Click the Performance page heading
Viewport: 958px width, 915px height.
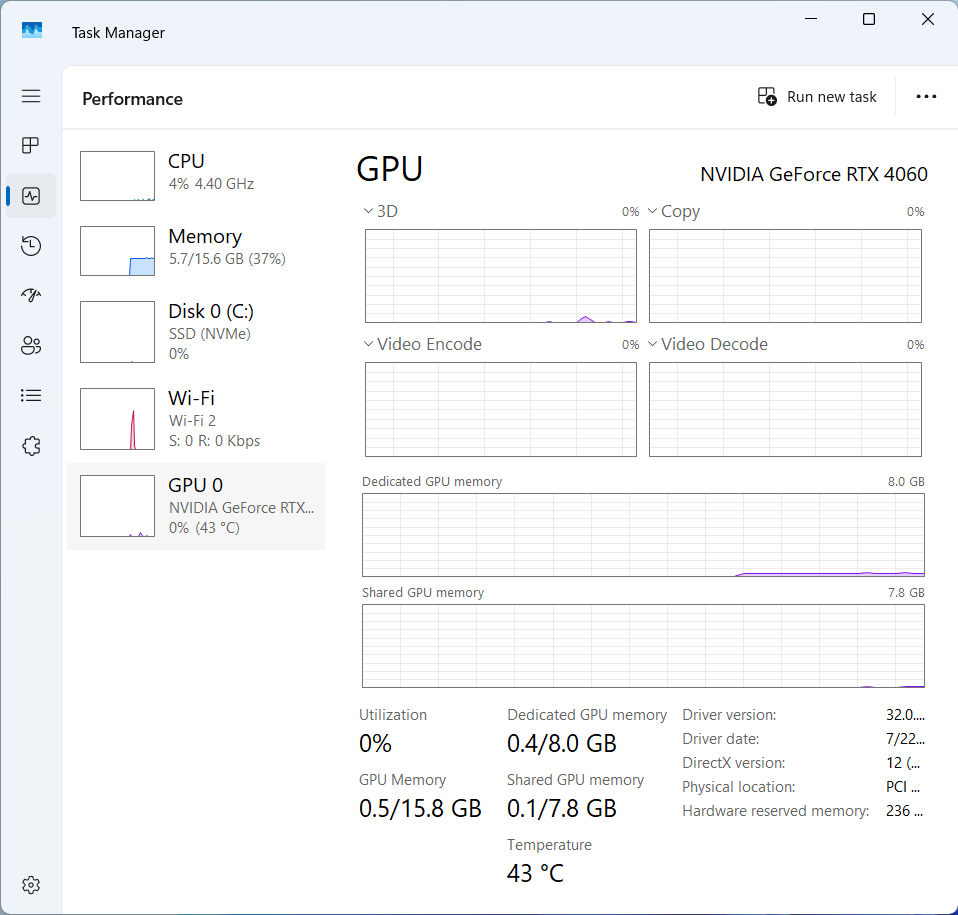pos(133,99)
